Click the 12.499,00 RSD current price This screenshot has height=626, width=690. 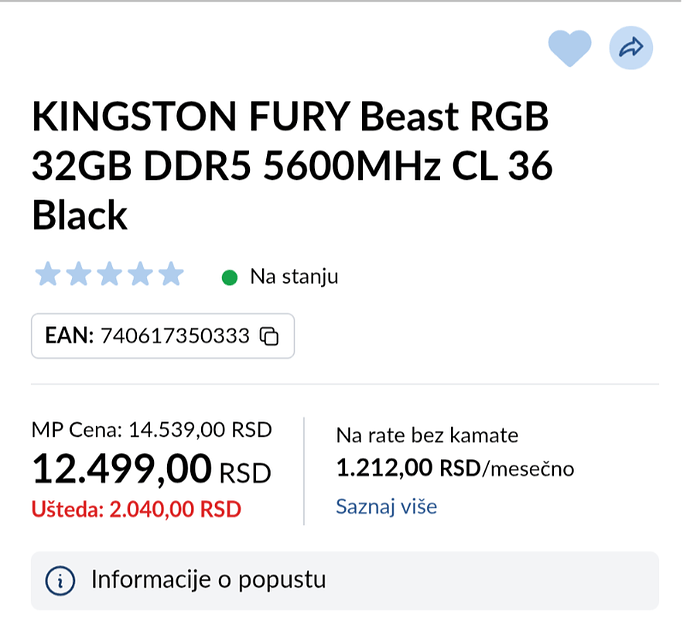tap(151, 469)
